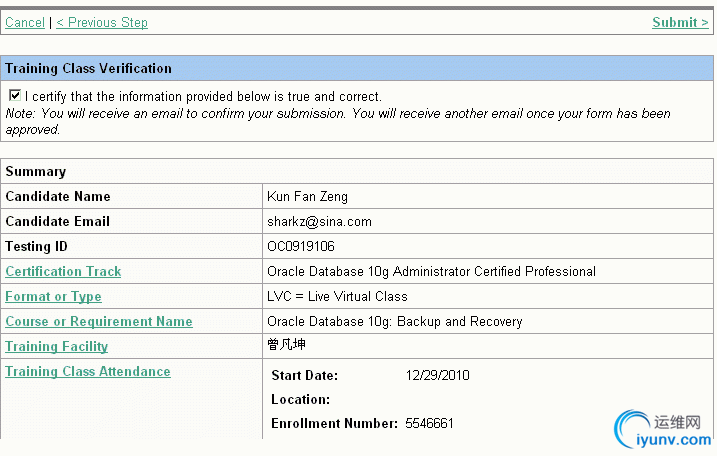Viewport: 717px width, 456px height.
Task: Click the Start Date label
Action: point(305,376)
